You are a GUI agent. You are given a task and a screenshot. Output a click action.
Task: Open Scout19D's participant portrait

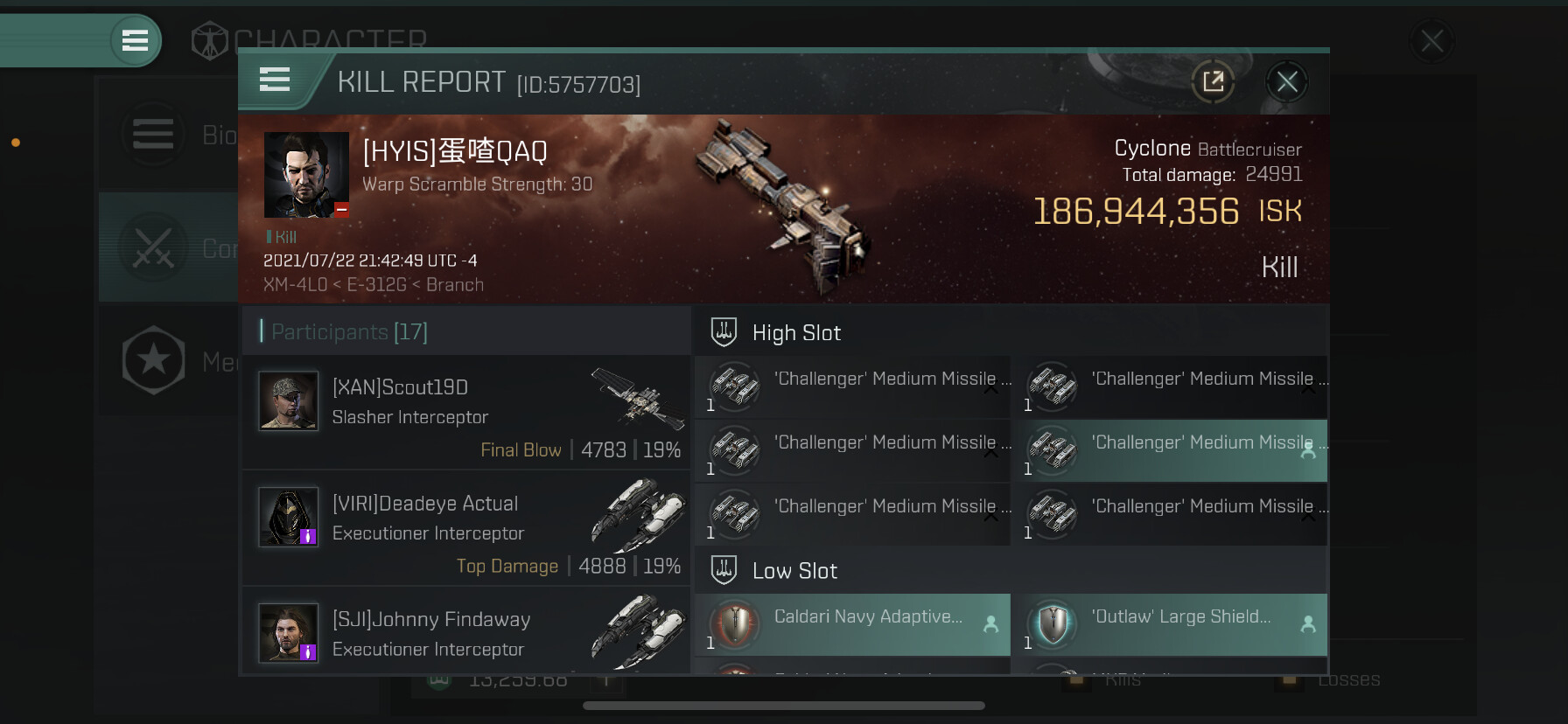[288, 400]
